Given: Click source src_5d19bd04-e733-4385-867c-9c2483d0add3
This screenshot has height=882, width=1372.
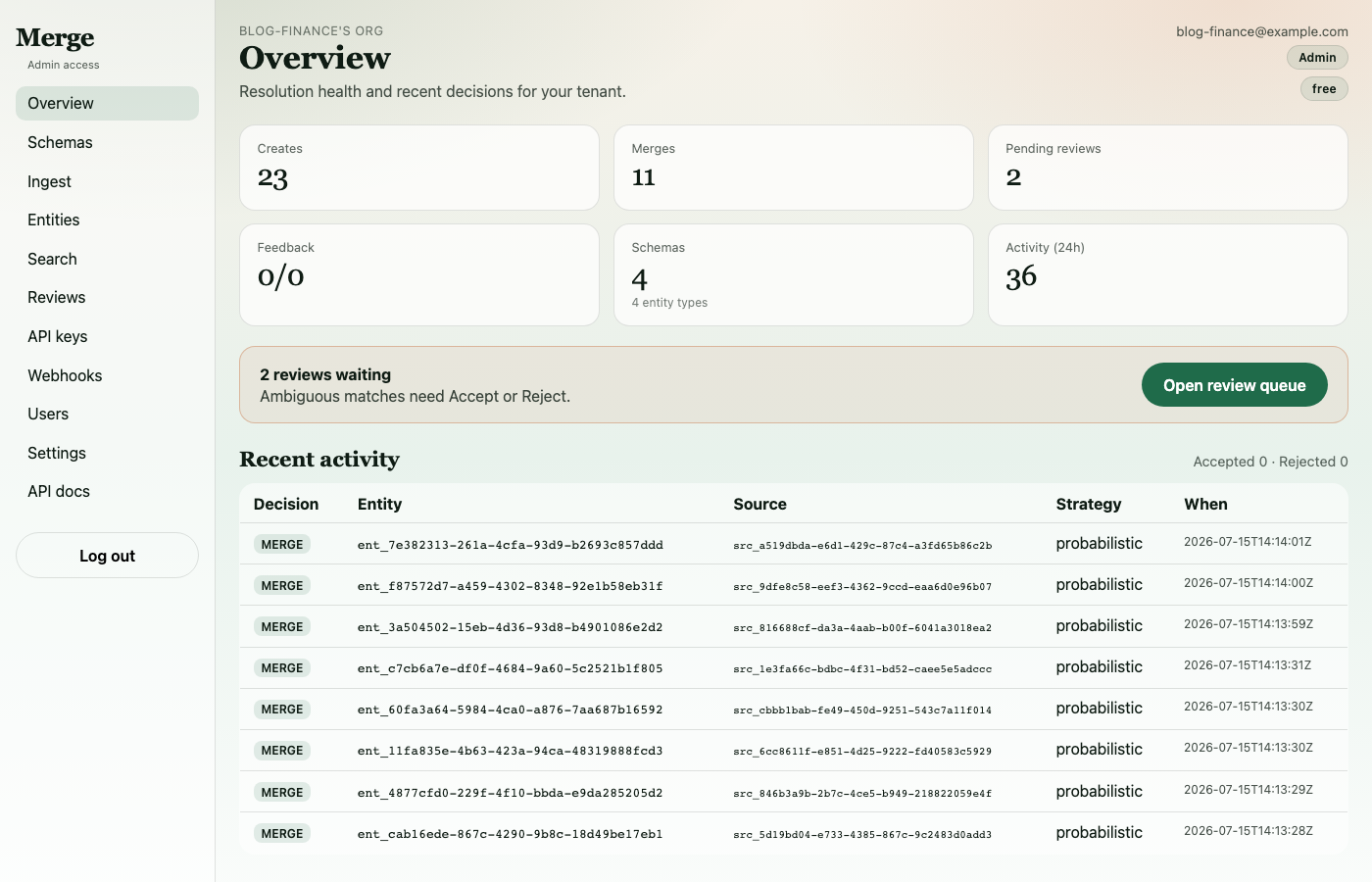Looking at the screenshot, I should [862, 835].
